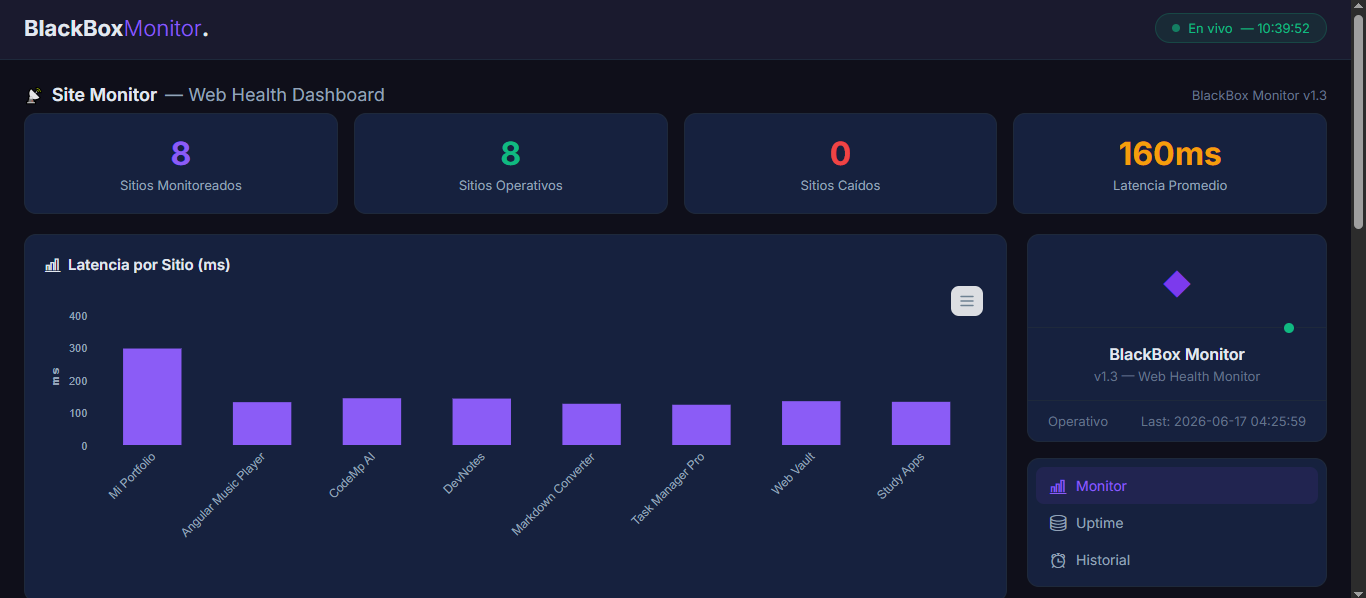
Task: Click the BlackBox Monitor v1.3 version text
Action: (1259, 96)
